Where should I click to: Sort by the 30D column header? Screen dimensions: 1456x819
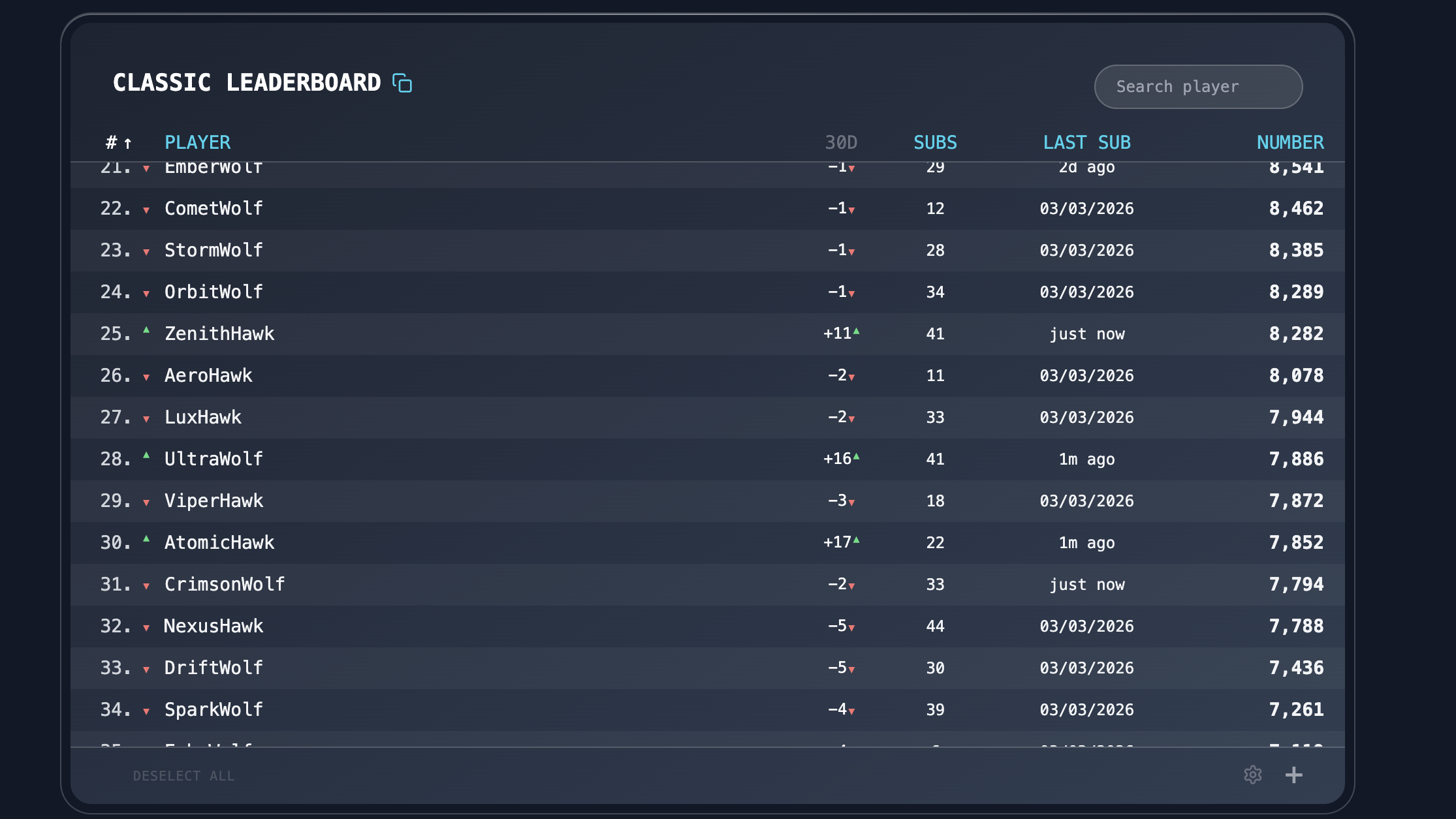point(842,142)
